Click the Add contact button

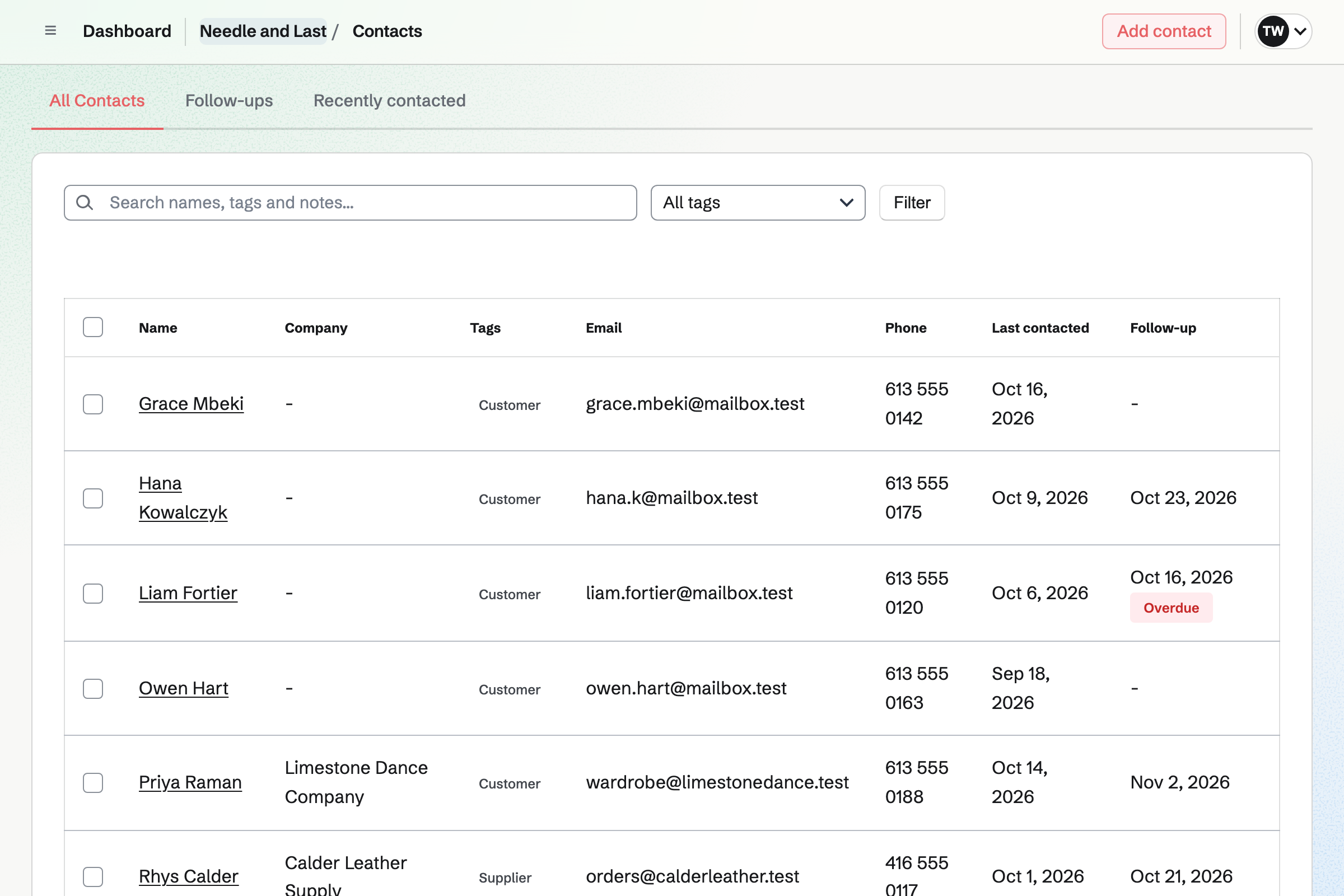[x=1164, y=31]
